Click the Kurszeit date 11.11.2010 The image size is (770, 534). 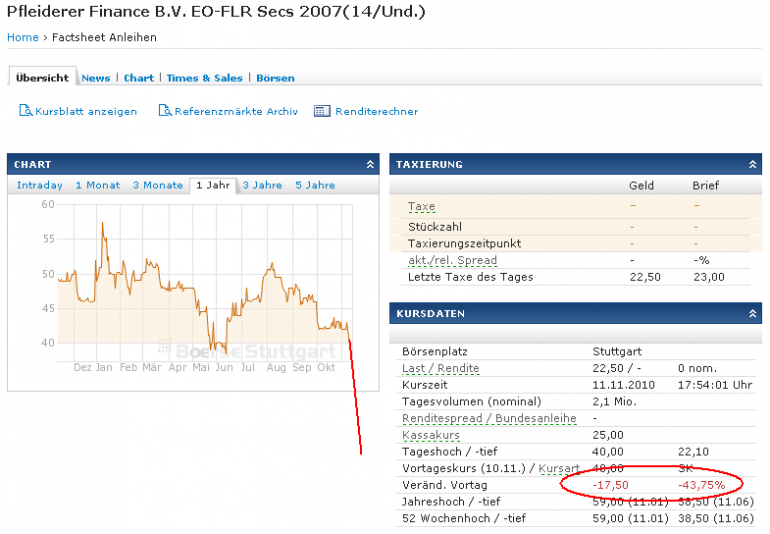pyautogui.click(x=623, y=385)
